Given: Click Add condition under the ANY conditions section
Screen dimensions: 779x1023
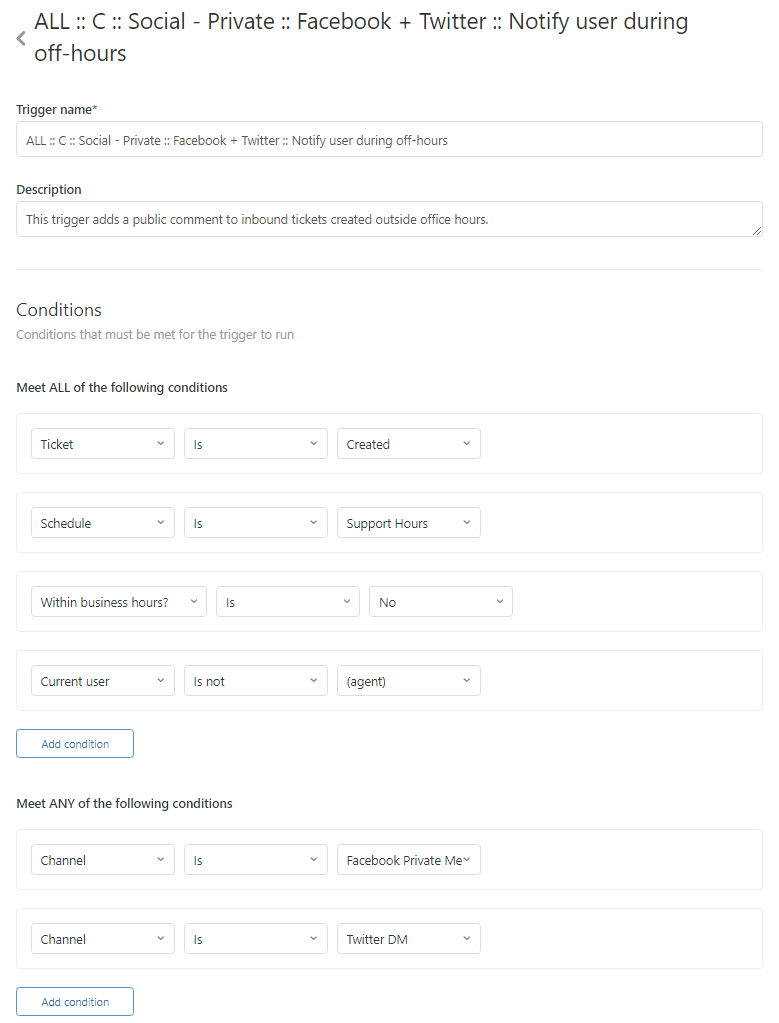Looking at the screenshot, I should (74, 1001).
